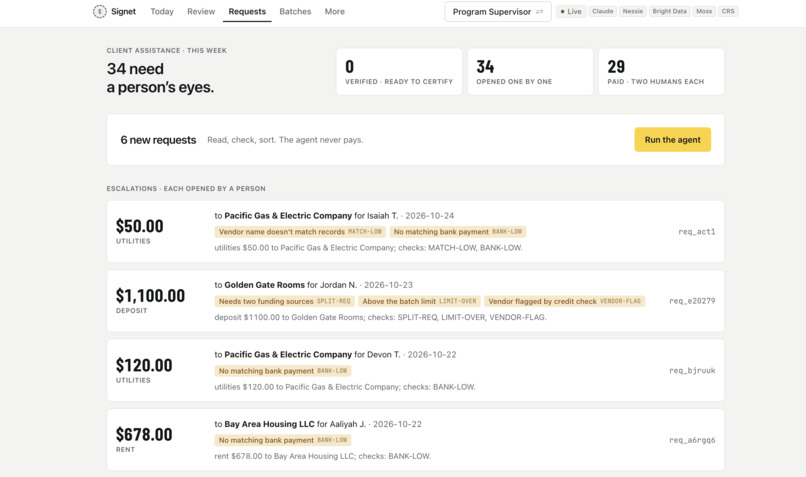Click the Escalations section heading
This screenshot has height=477, width=806.
(x=186, y=189)
